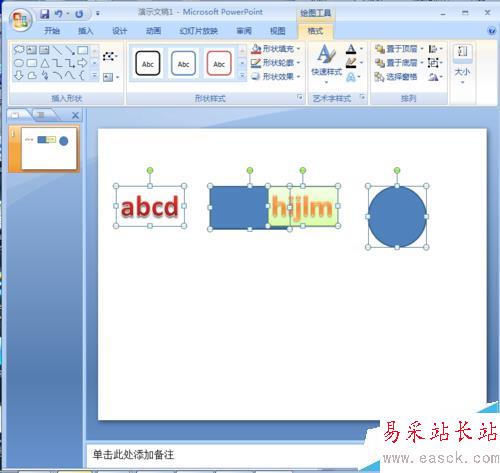Open the text box insert dropdown
Viewport: 500px width, 473px height.
pos(111,77)
